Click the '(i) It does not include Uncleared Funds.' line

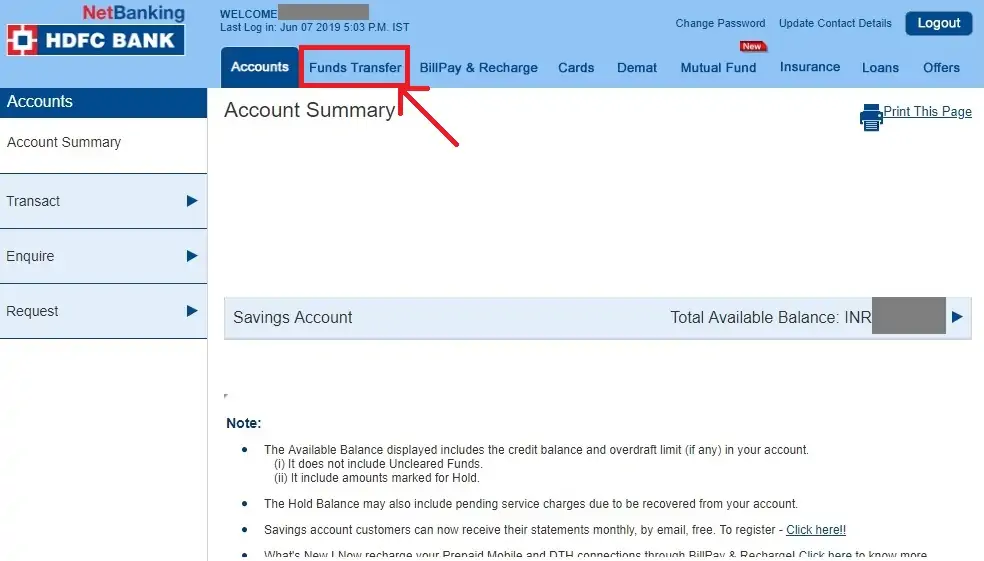pos(378,464)
